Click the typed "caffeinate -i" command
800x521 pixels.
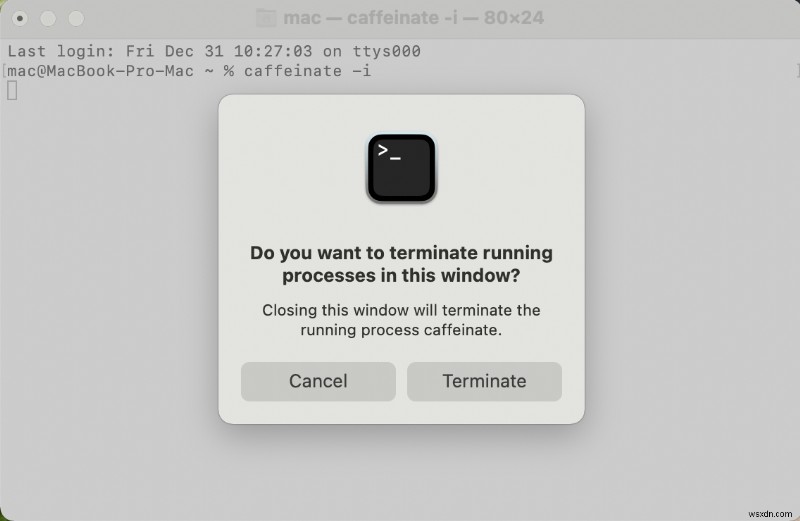tap(308, 71)
